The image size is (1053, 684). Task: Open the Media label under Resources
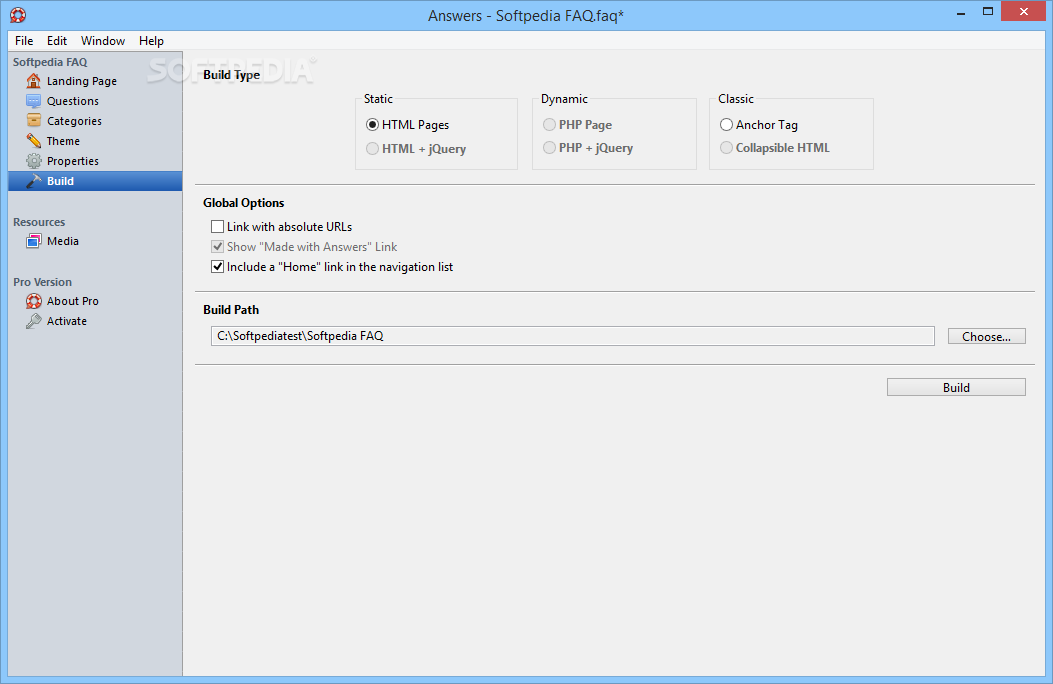coord(62,241)
